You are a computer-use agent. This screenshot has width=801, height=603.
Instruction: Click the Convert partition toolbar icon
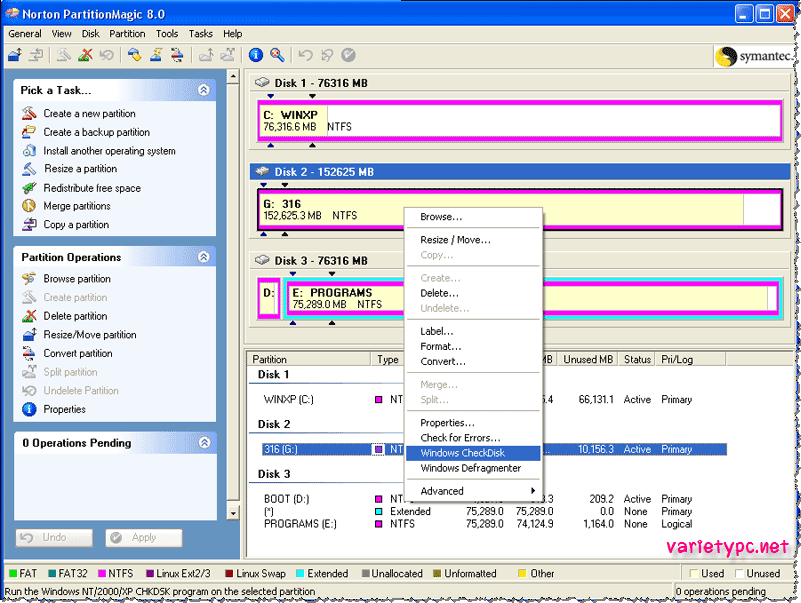(177, 55)
